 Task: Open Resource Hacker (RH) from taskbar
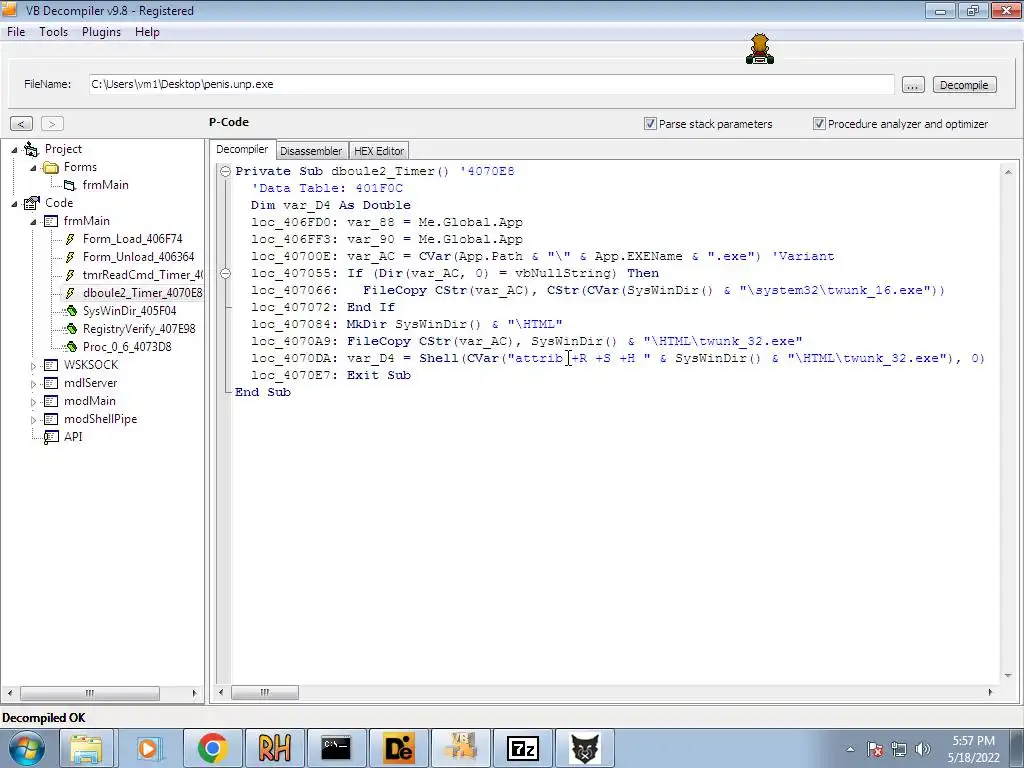[x=274, y=748]
